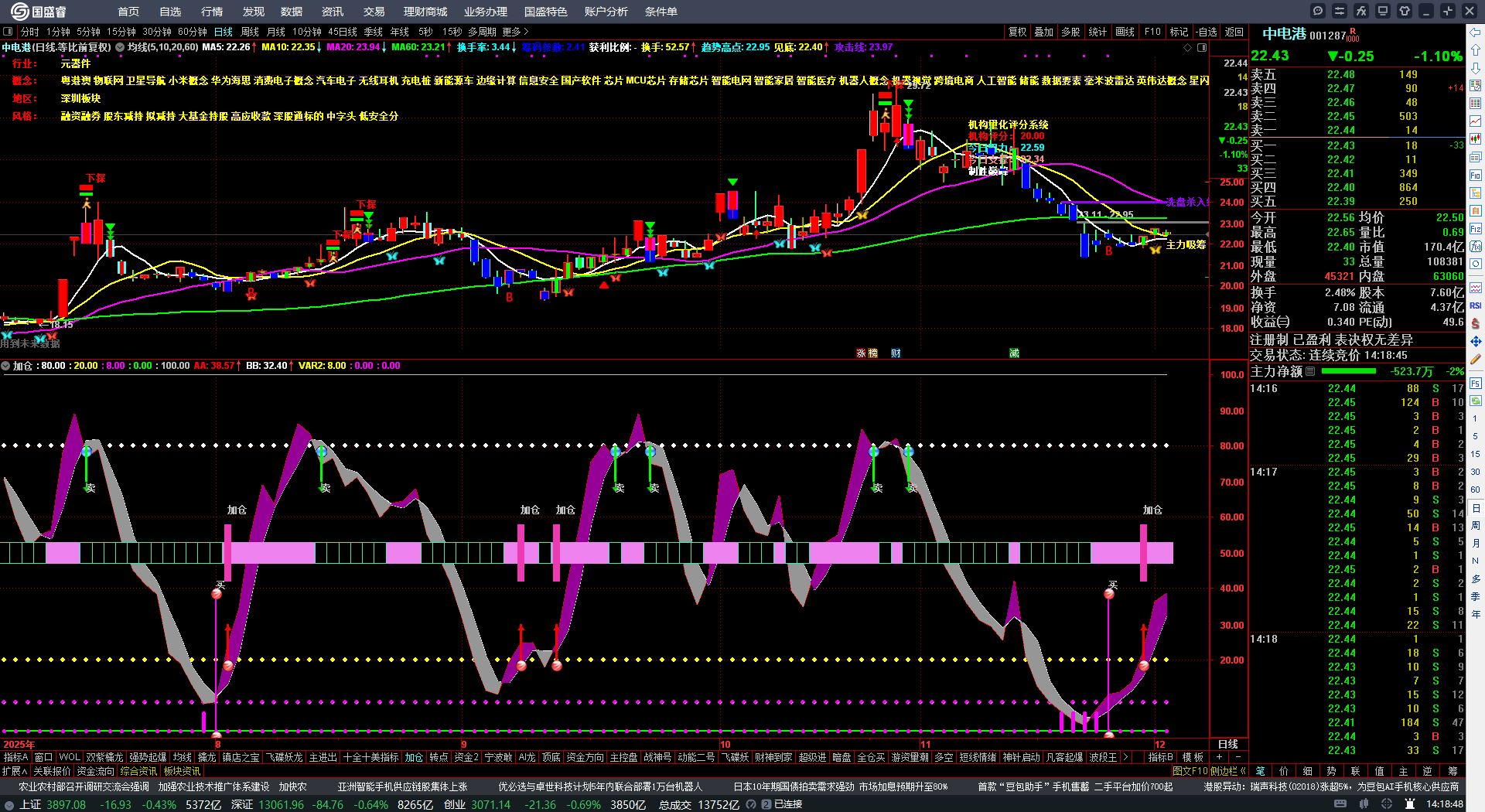Screen dimensions: 1485x812
Task: Open the 窗口 window count selector
Action: pyautogui.click(x=44, y=757)
